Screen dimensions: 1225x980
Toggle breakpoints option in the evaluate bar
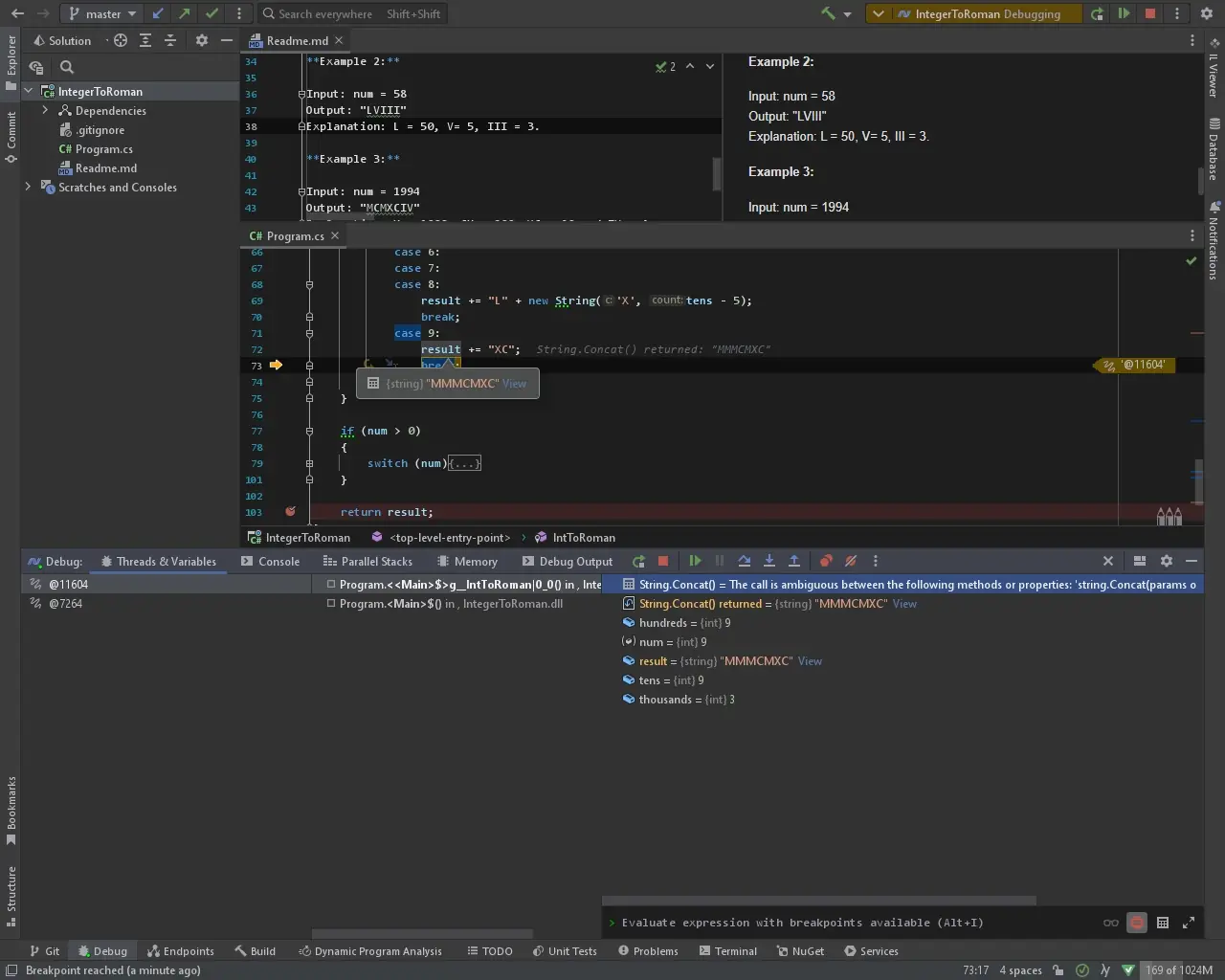tap(1137, 923)
